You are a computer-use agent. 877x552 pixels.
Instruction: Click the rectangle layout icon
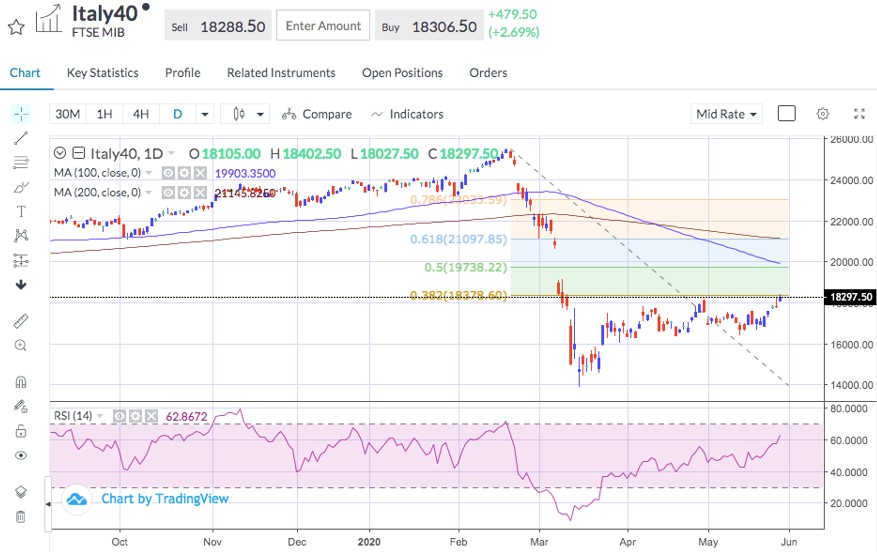tap(786, 114)
